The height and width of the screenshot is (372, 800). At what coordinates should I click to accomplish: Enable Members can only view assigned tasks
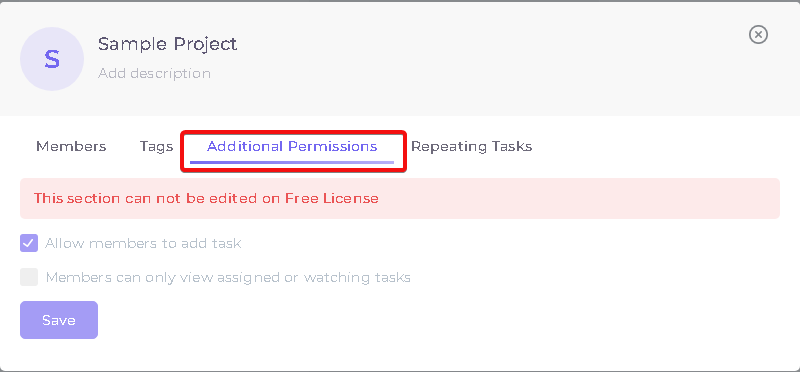pyautogui.click(x=29, y=277)
